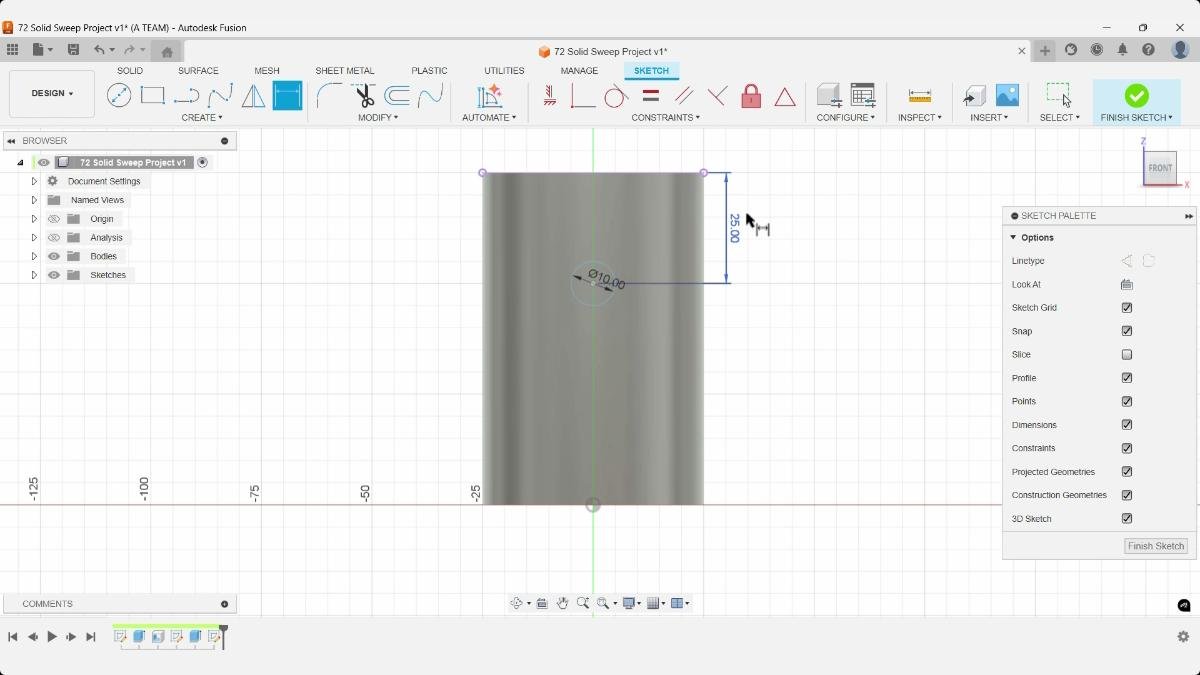The image size is (1200, 675).
Task: Apply the Equal constraint
Action: (651, 96)
